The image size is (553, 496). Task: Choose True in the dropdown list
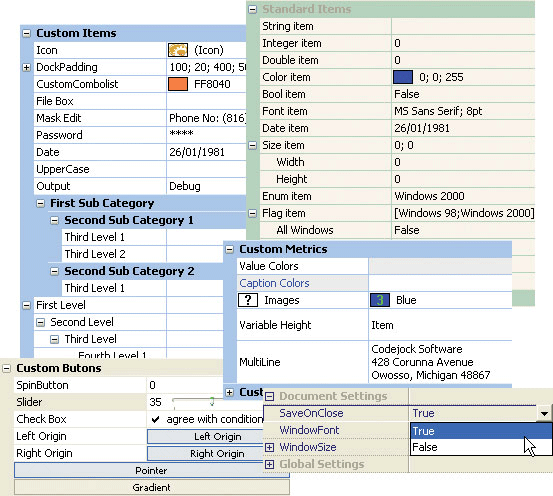(481, 431)
